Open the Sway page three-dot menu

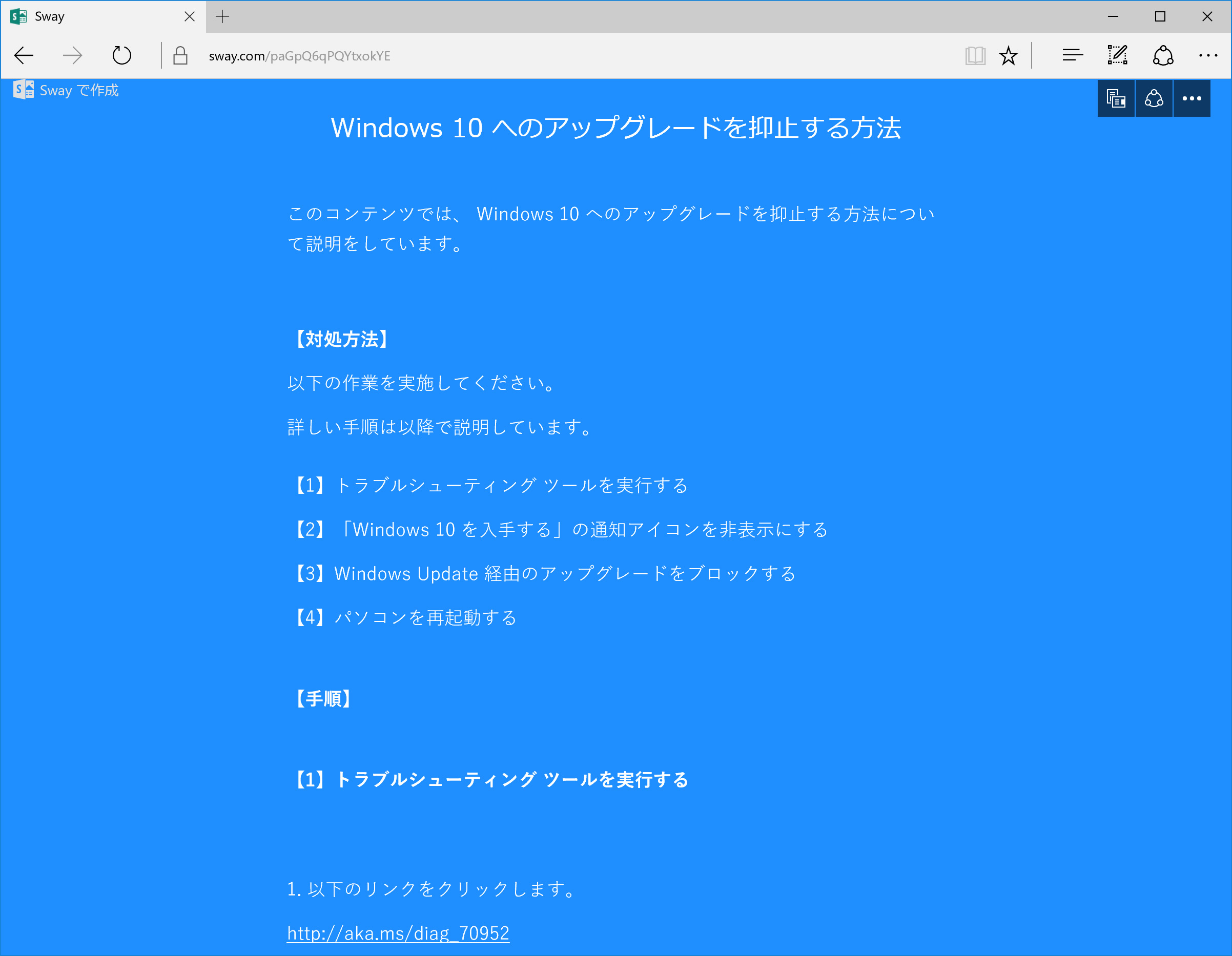[x=1192, y=98]
